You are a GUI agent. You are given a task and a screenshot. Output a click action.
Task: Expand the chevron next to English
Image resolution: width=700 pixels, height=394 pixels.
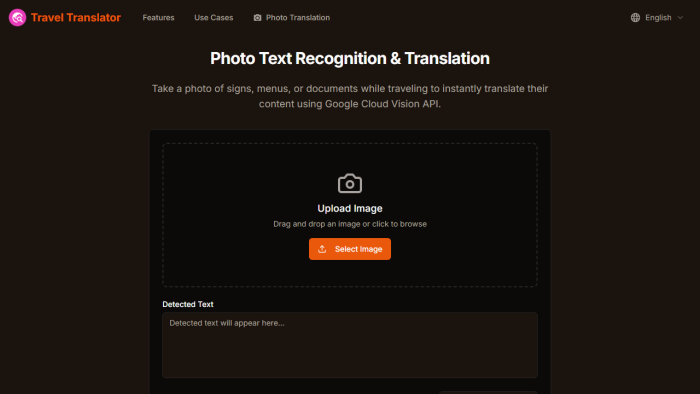coord(680,17)
